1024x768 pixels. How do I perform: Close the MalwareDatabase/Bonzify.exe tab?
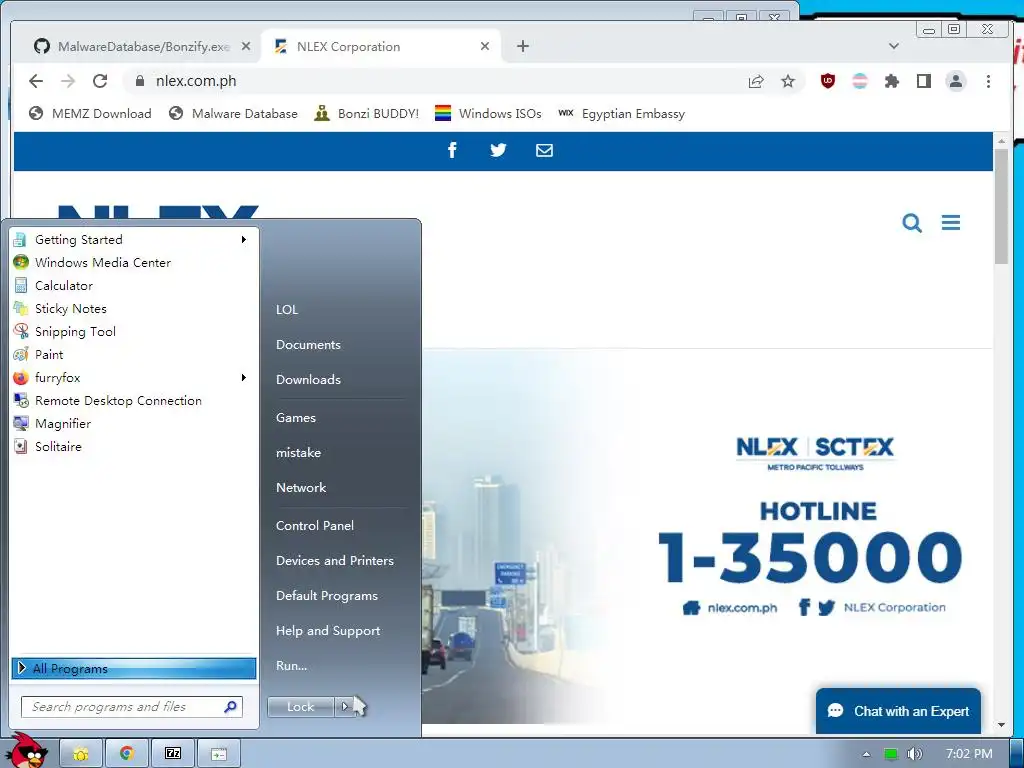246,46
